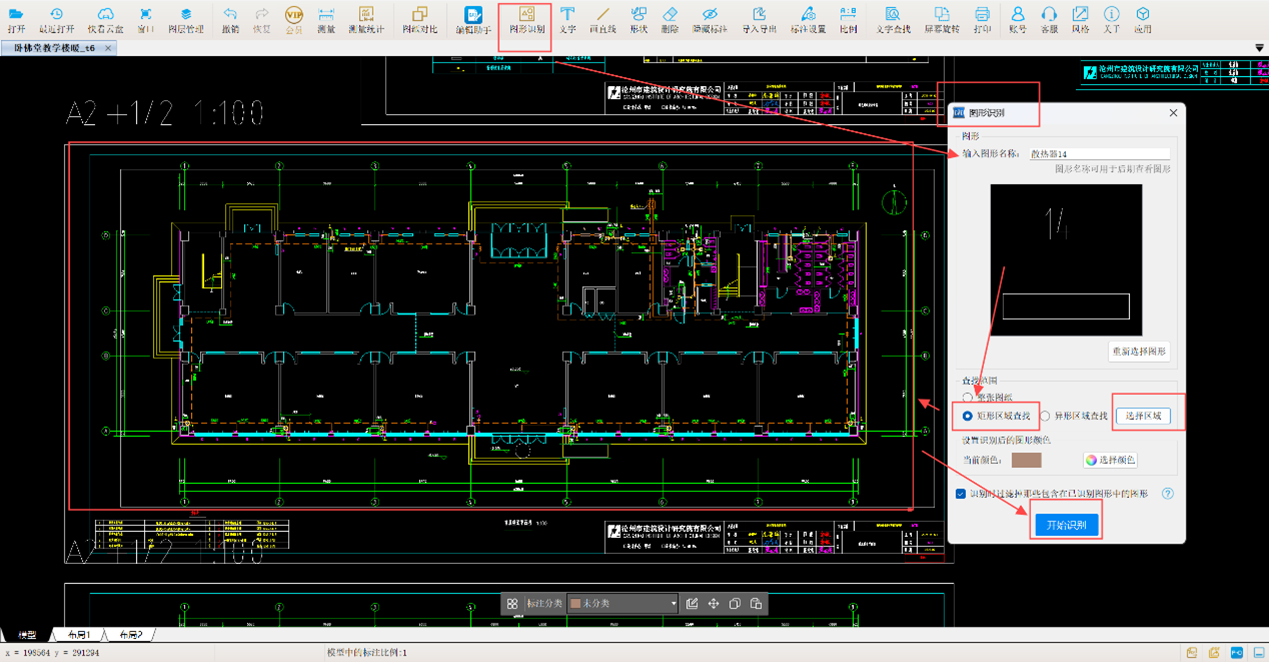Screen dimensions: 1269x662
Task: Switch to the 布局1 layout tab
Action: coord(79,635)
